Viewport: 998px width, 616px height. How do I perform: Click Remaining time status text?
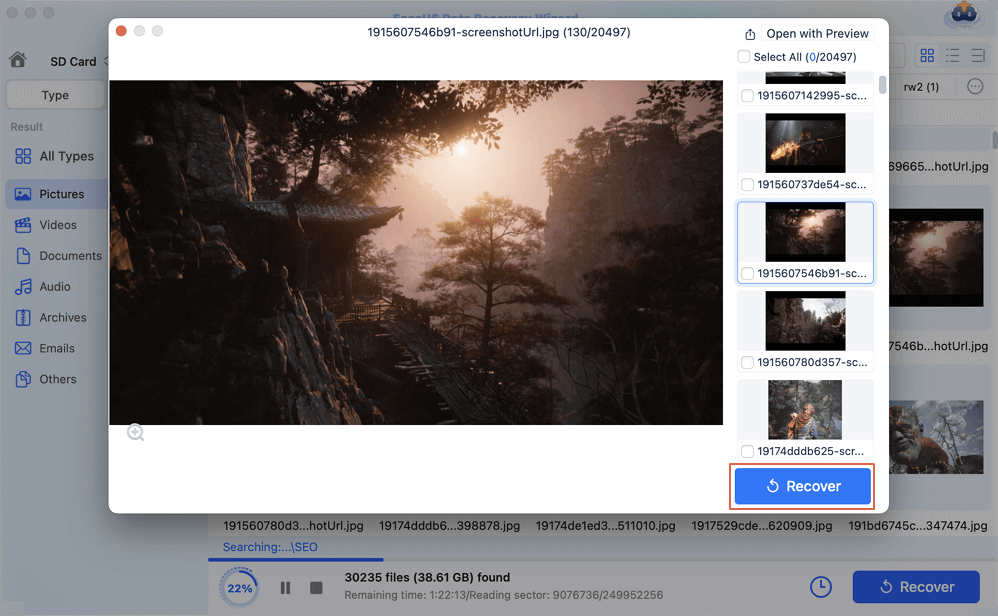503,596
